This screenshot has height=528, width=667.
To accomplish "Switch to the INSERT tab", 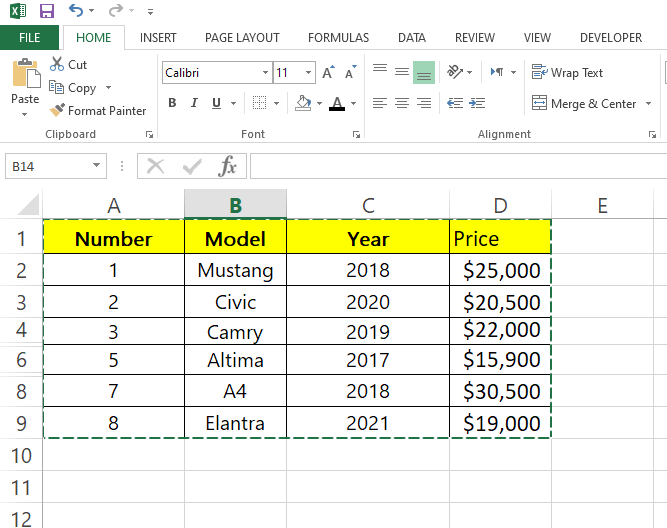I will (x=158, y=37).
